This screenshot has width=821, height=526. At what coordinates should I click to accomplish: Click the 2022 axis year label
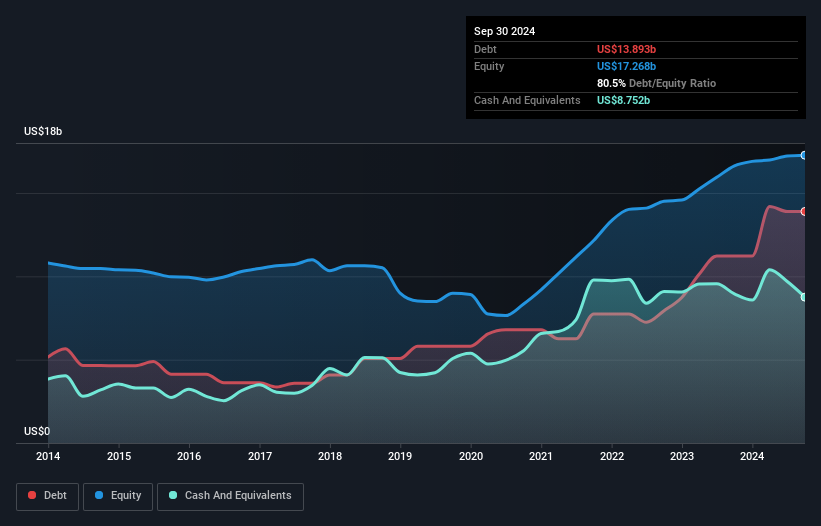pos(612,456)
